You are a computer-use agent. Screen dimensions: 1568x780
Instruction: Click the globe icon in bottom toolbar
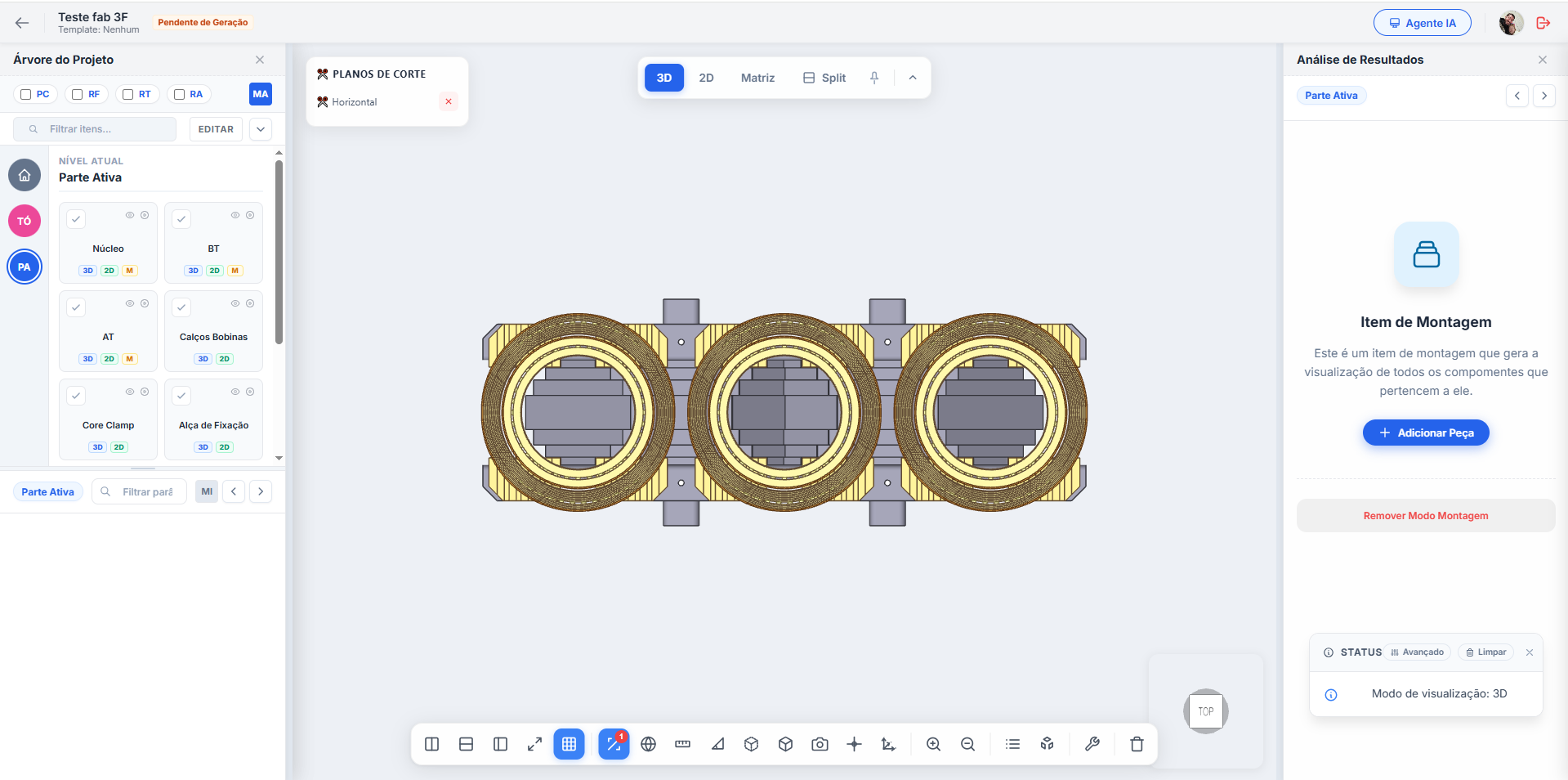pos(649,744)
